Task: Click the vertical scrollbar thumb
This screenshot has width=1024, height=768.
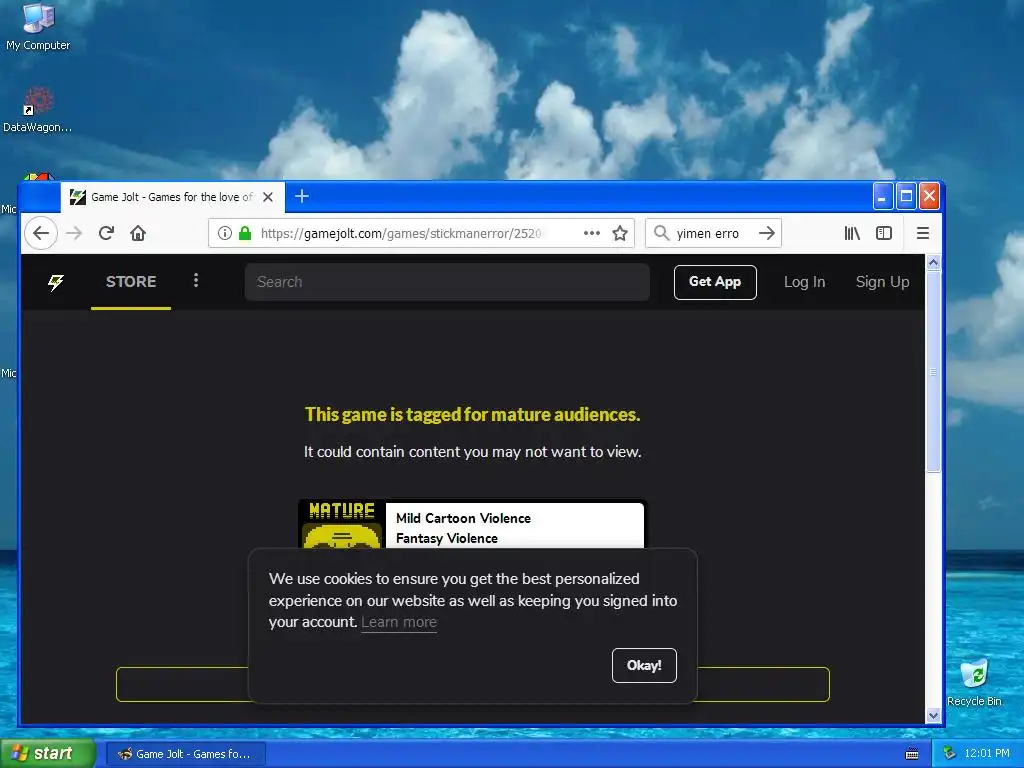Action: (933, 372)
